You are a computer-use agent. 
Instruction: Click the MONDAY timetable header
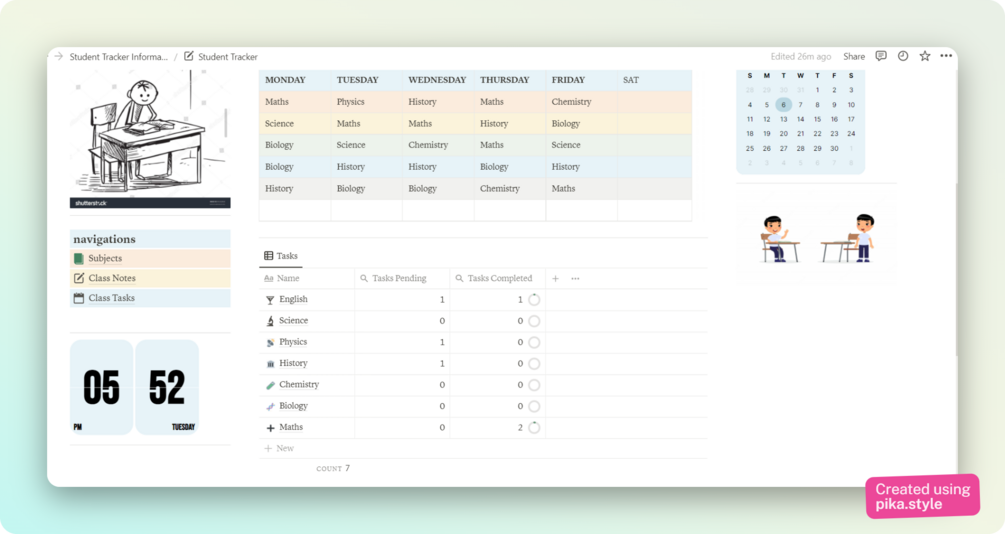tap(285, 80)
